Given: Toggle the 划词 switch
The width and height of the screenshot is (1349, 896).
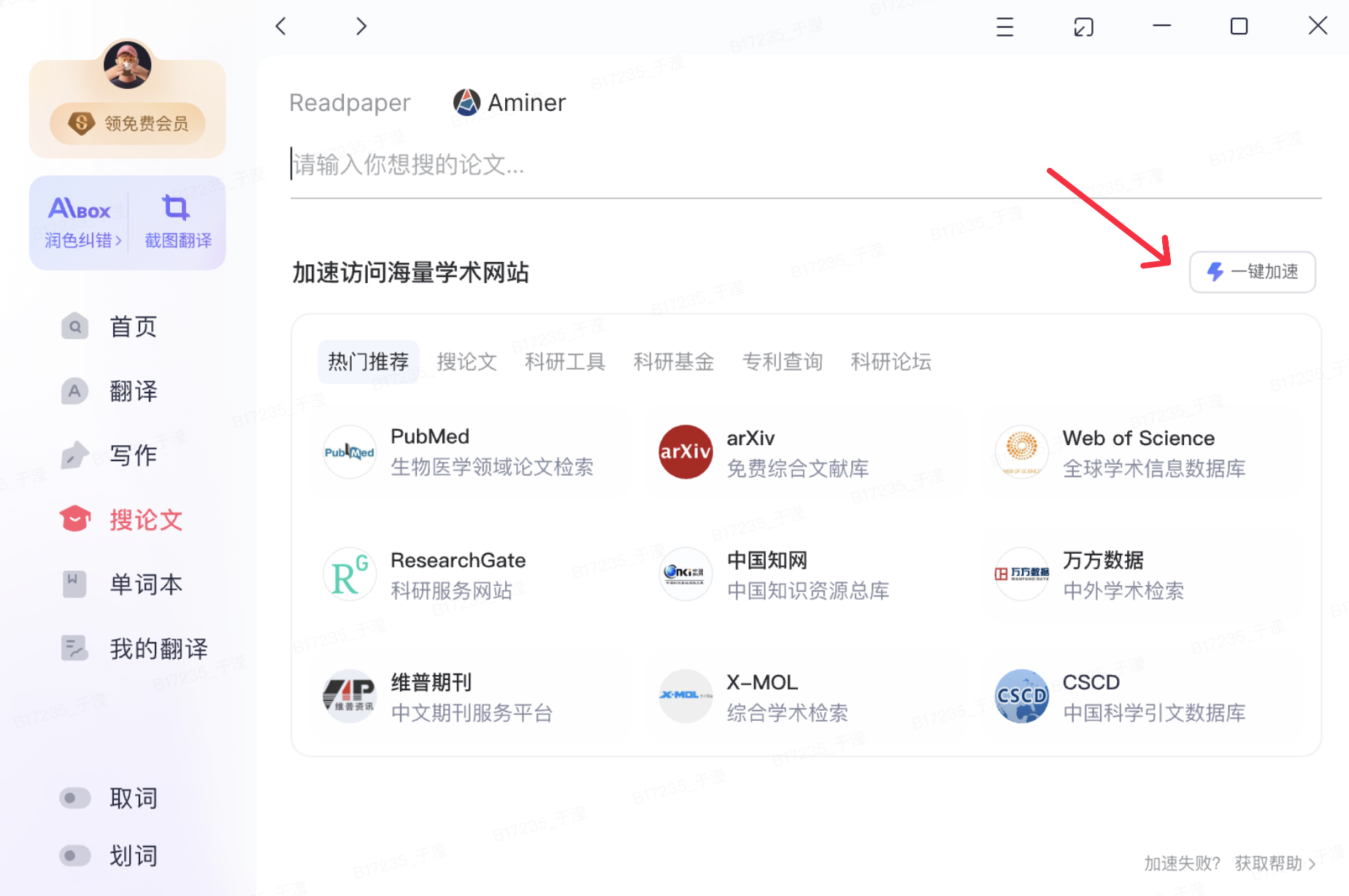Looking at the screenshot, I should pos(74,855).
